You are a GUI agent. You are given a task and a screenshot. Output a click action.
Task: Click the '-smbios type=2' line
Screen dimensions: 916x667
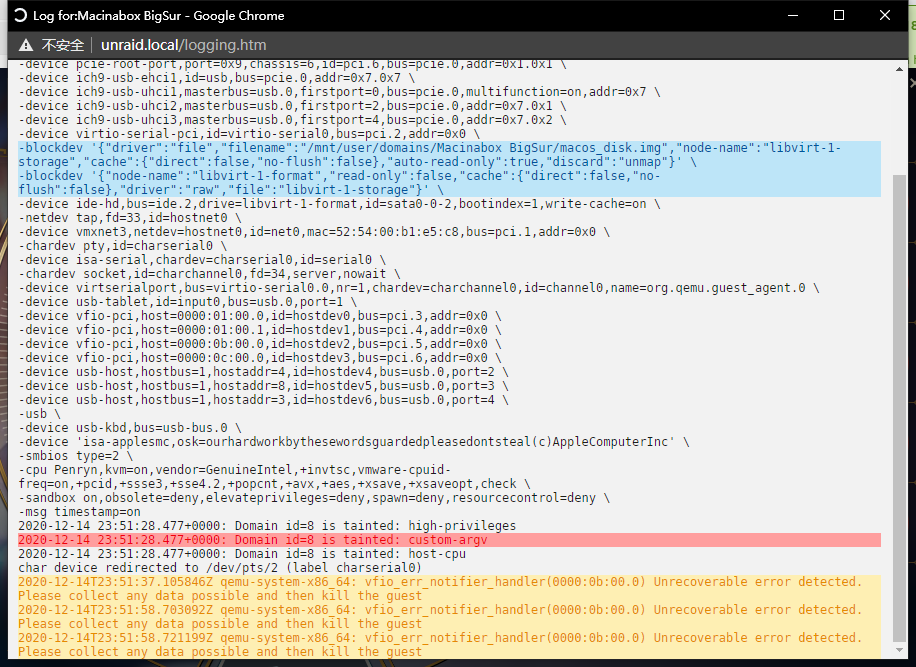(x=76, y=456)
